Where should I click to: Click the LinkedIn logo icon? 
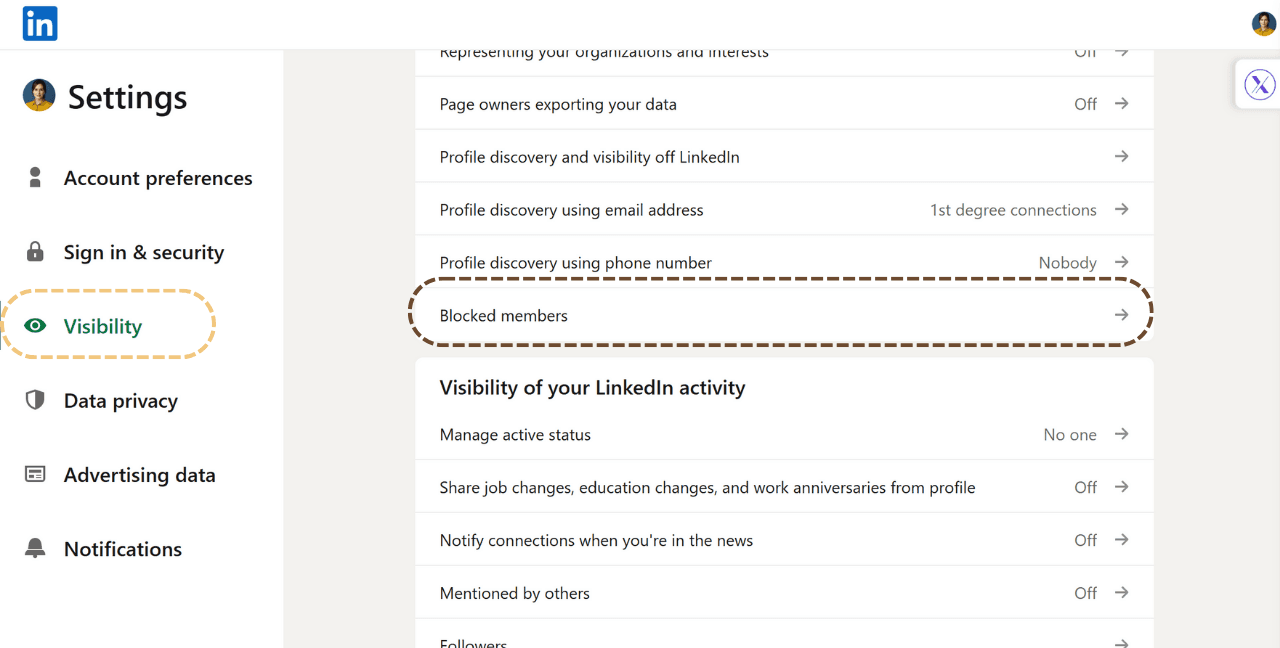(40, 24)
